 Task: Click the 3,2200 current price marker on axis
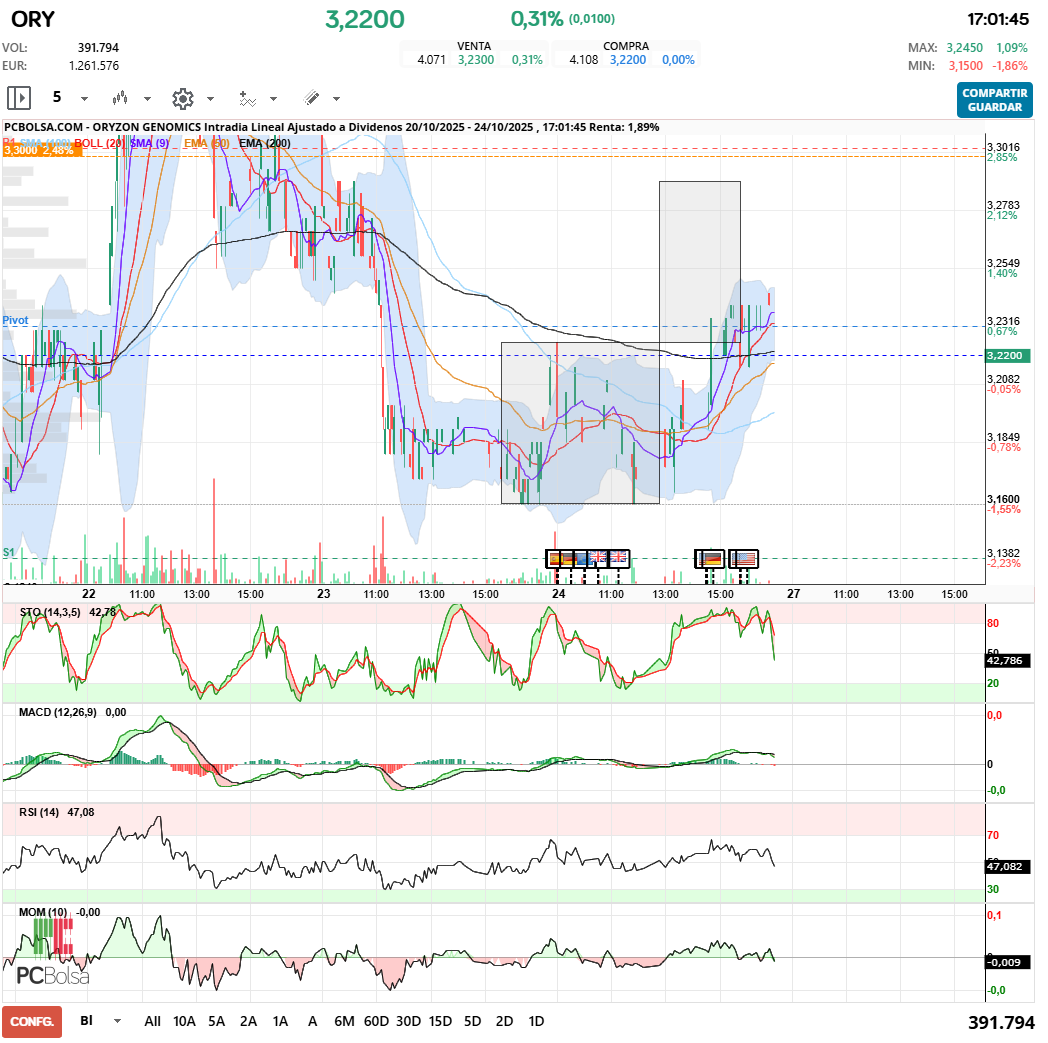tap(1008, 355)
